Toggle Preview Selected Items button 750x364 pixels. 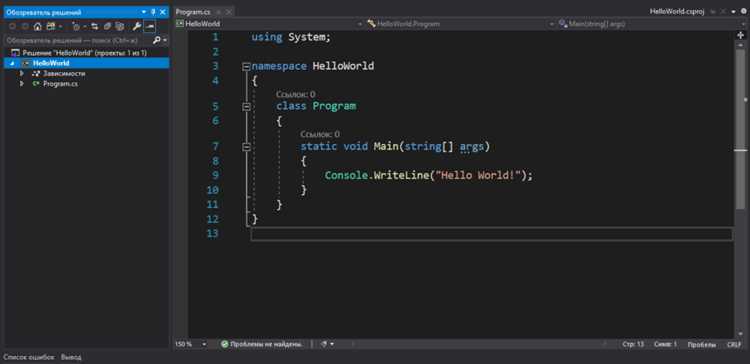point(150,26)
